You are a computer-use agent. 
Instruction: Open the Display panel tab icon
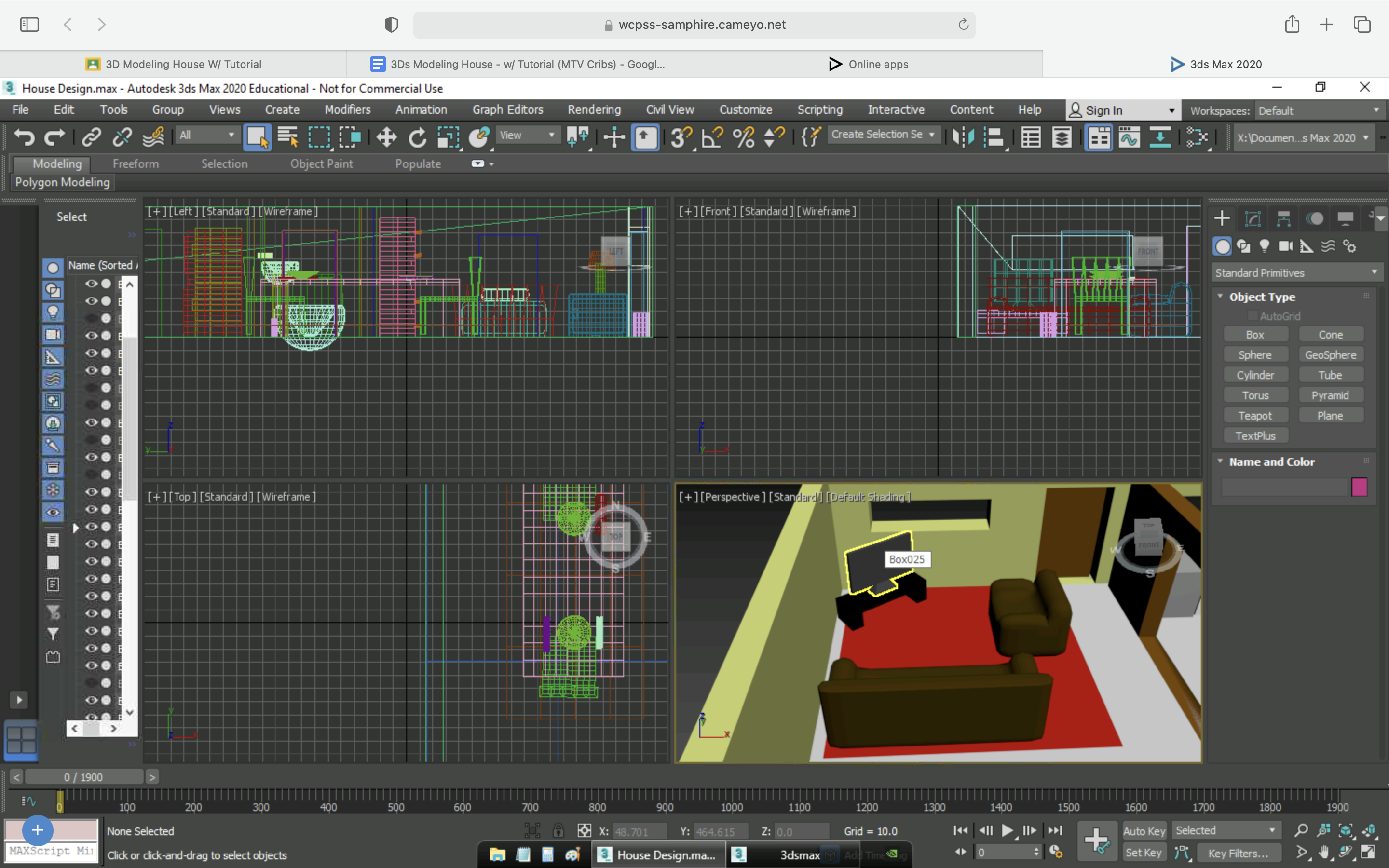(x=1346, y=218)
